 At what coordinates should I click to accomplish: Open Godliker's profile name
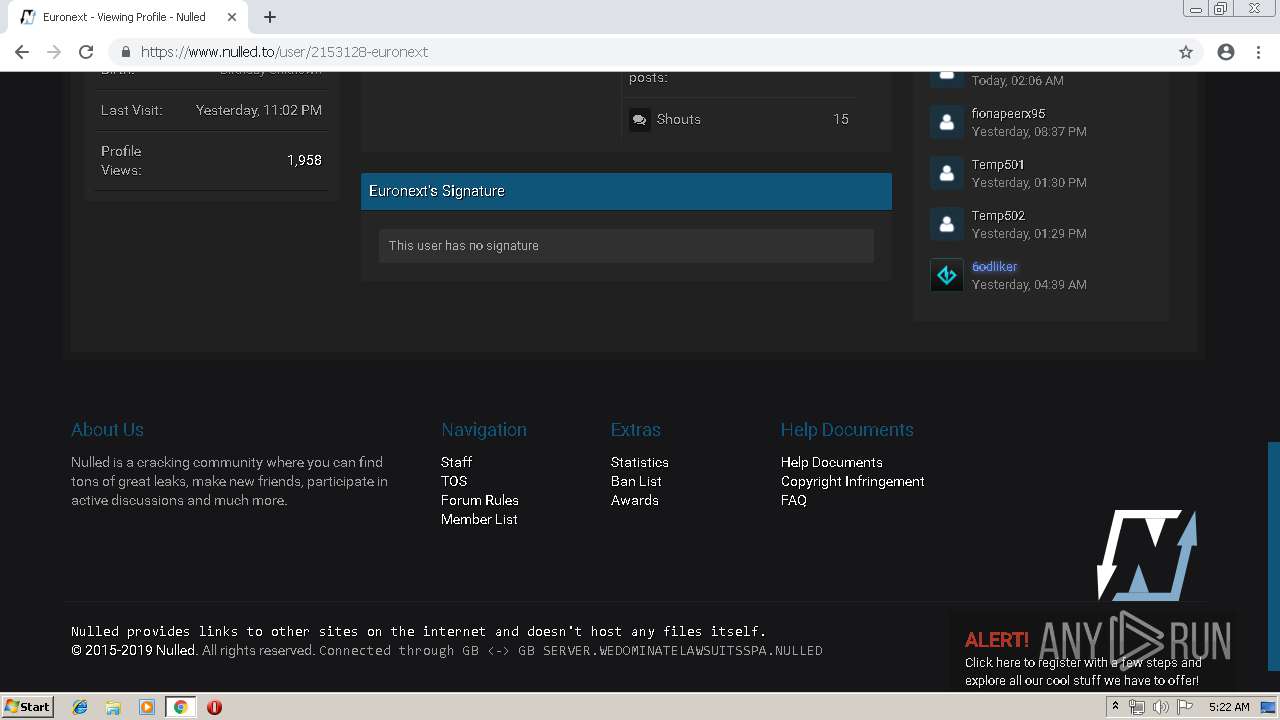[995, 267]
